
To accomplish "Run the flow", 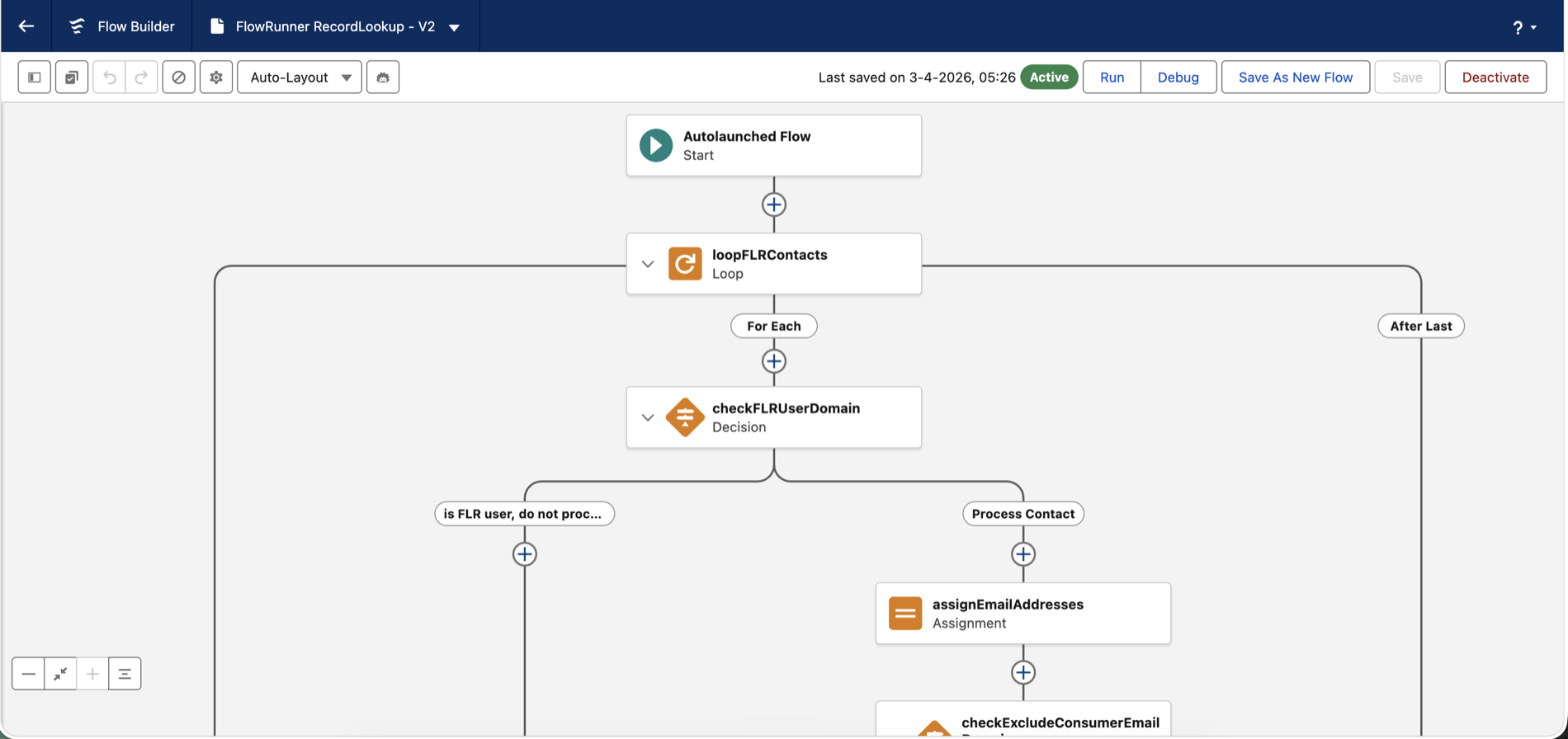I will point(1112,78).
